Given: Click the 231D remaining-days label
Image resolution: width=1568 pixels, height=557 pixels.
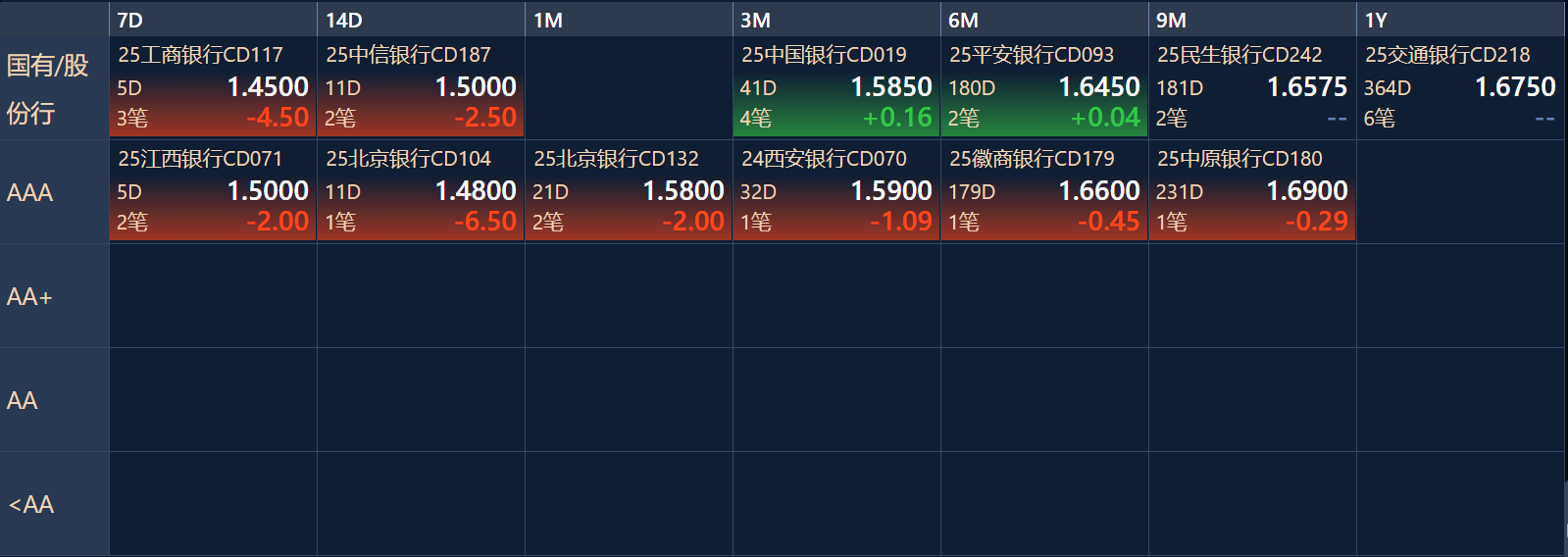Looking at the screenshot, I should pyautogui.click(x=1180, y=192).
